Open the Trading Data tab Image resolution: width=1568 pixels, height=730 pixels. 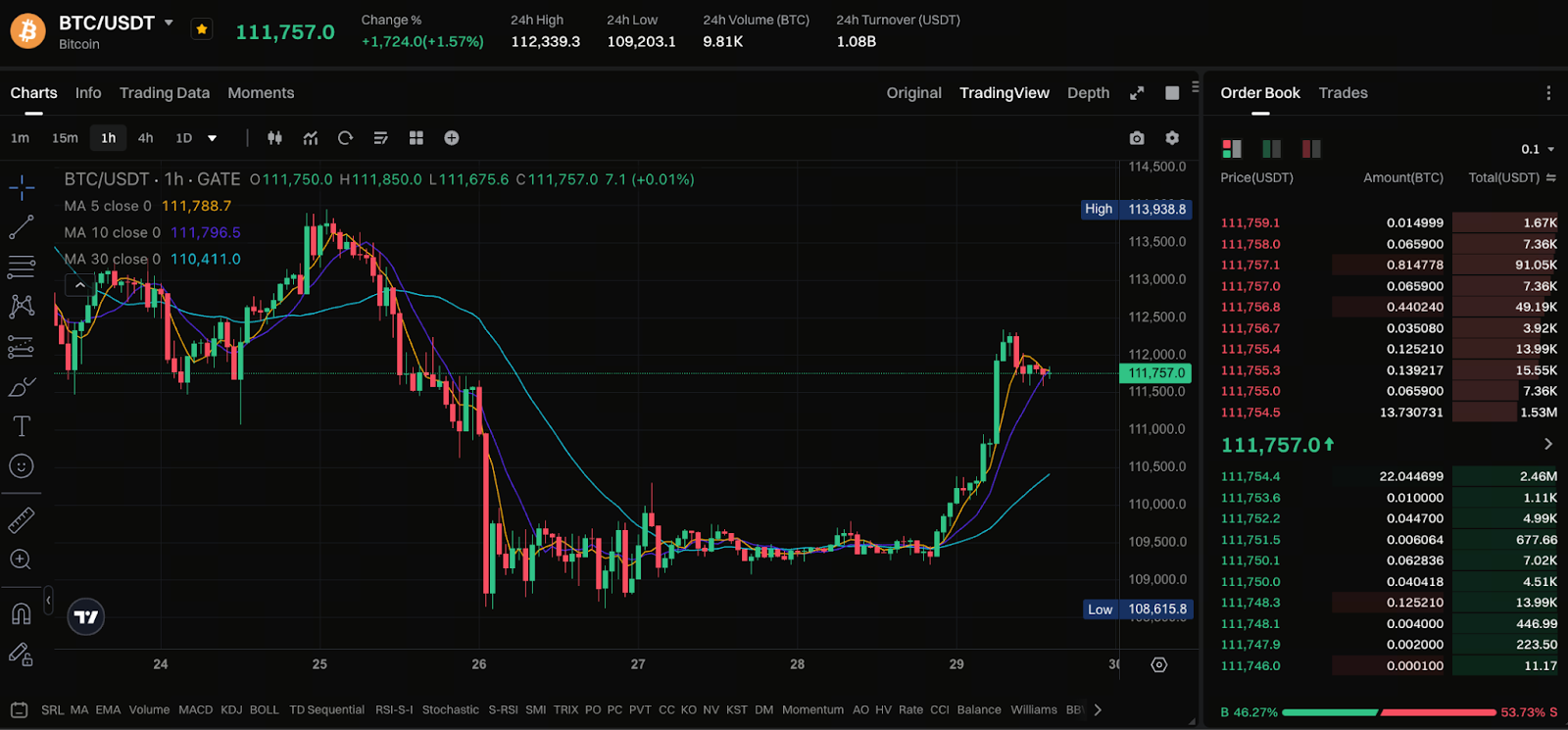click(165, 93)
